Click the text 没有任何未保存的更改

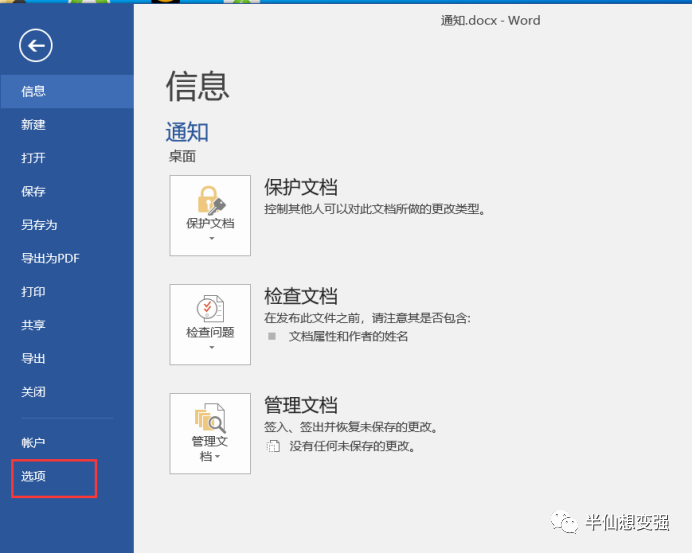tap(352, 447)
